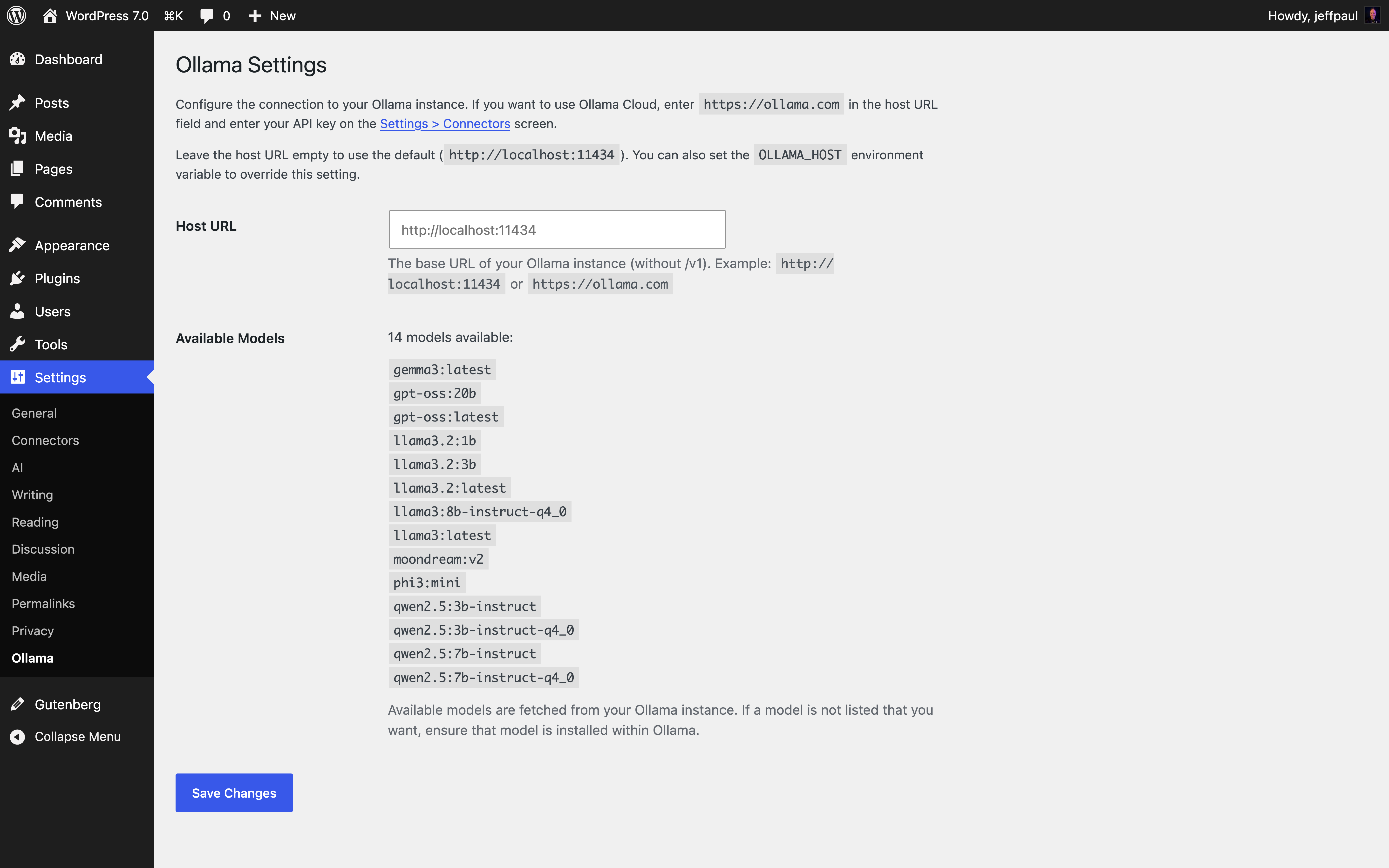Follow the Settings > Connectors link
The image size is (1389, 868).
click(x=445, y=123)
